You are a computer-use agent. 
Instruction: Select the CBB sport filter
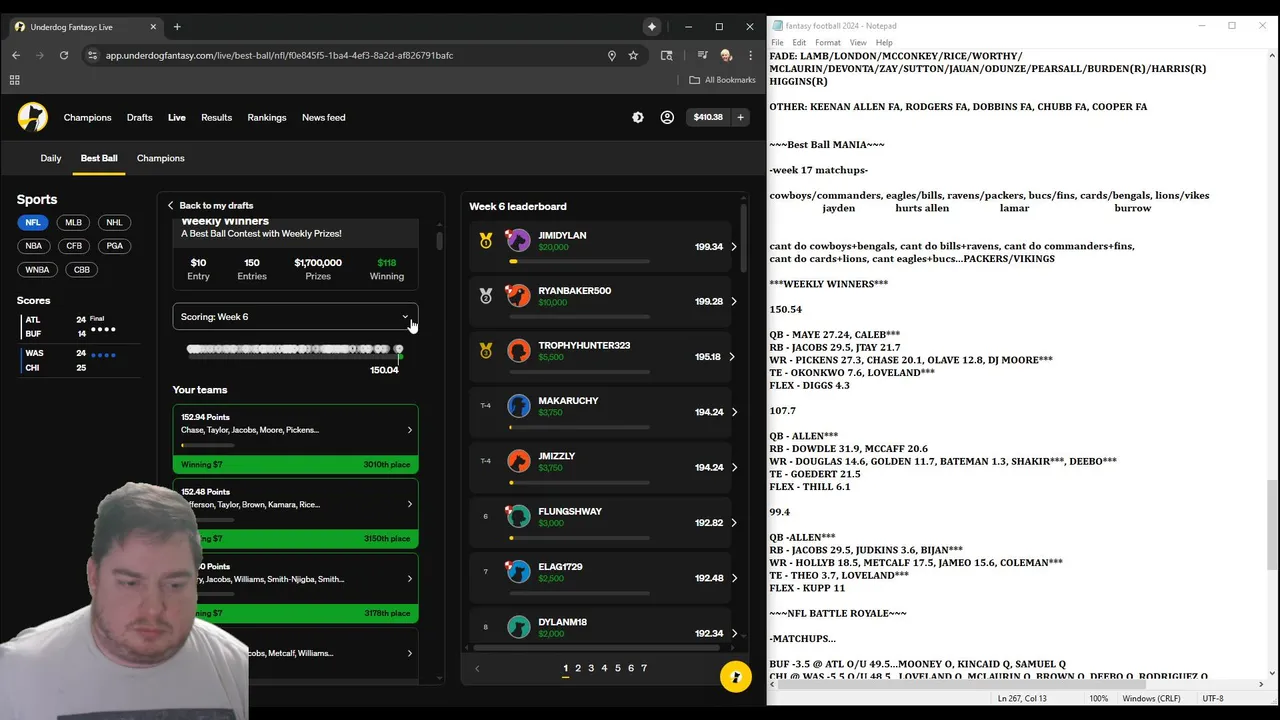(82, 269)
